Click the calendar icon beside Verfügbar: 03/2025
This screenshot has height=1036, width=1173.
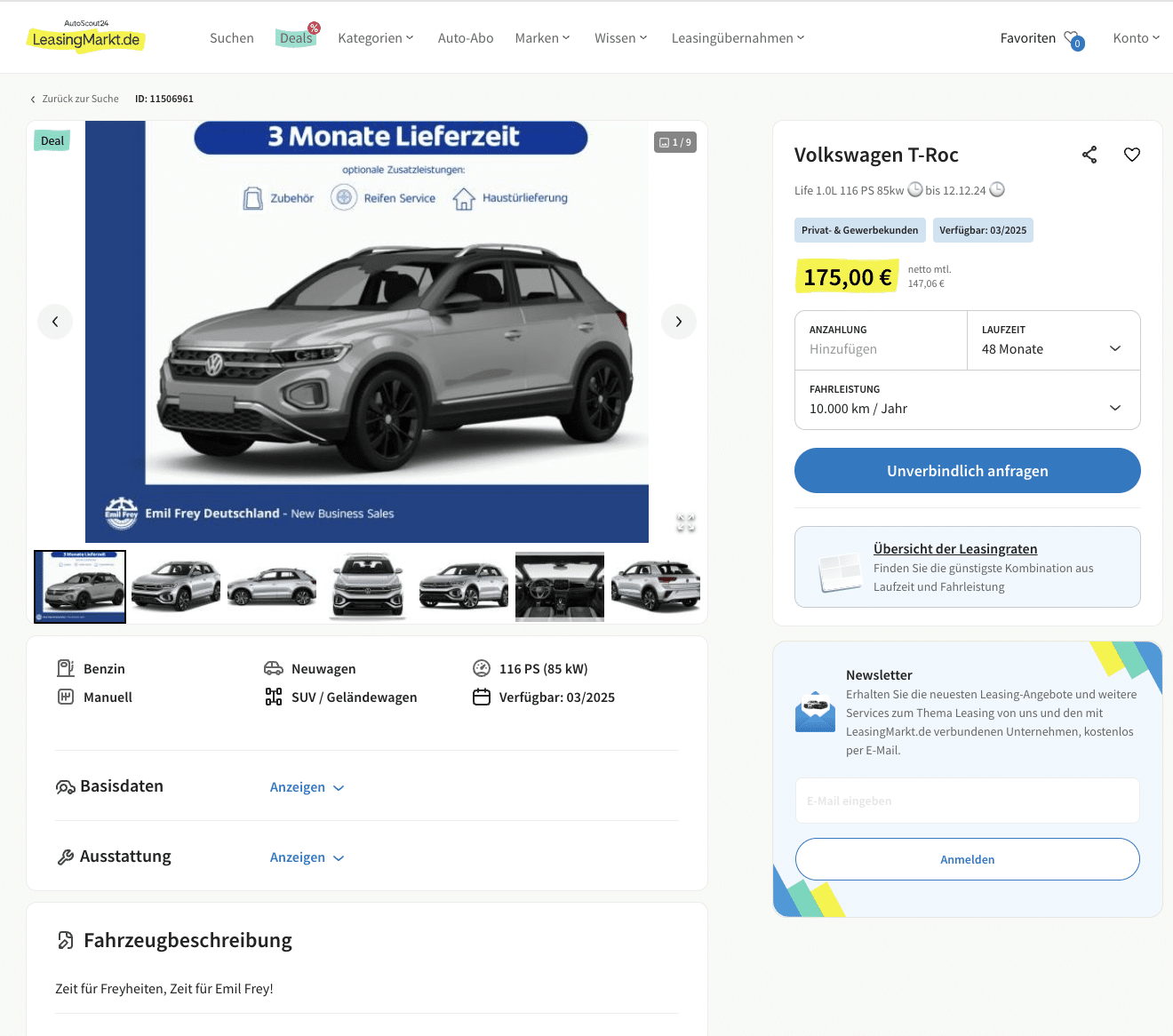pyautogui.click(x=482, y=697)
